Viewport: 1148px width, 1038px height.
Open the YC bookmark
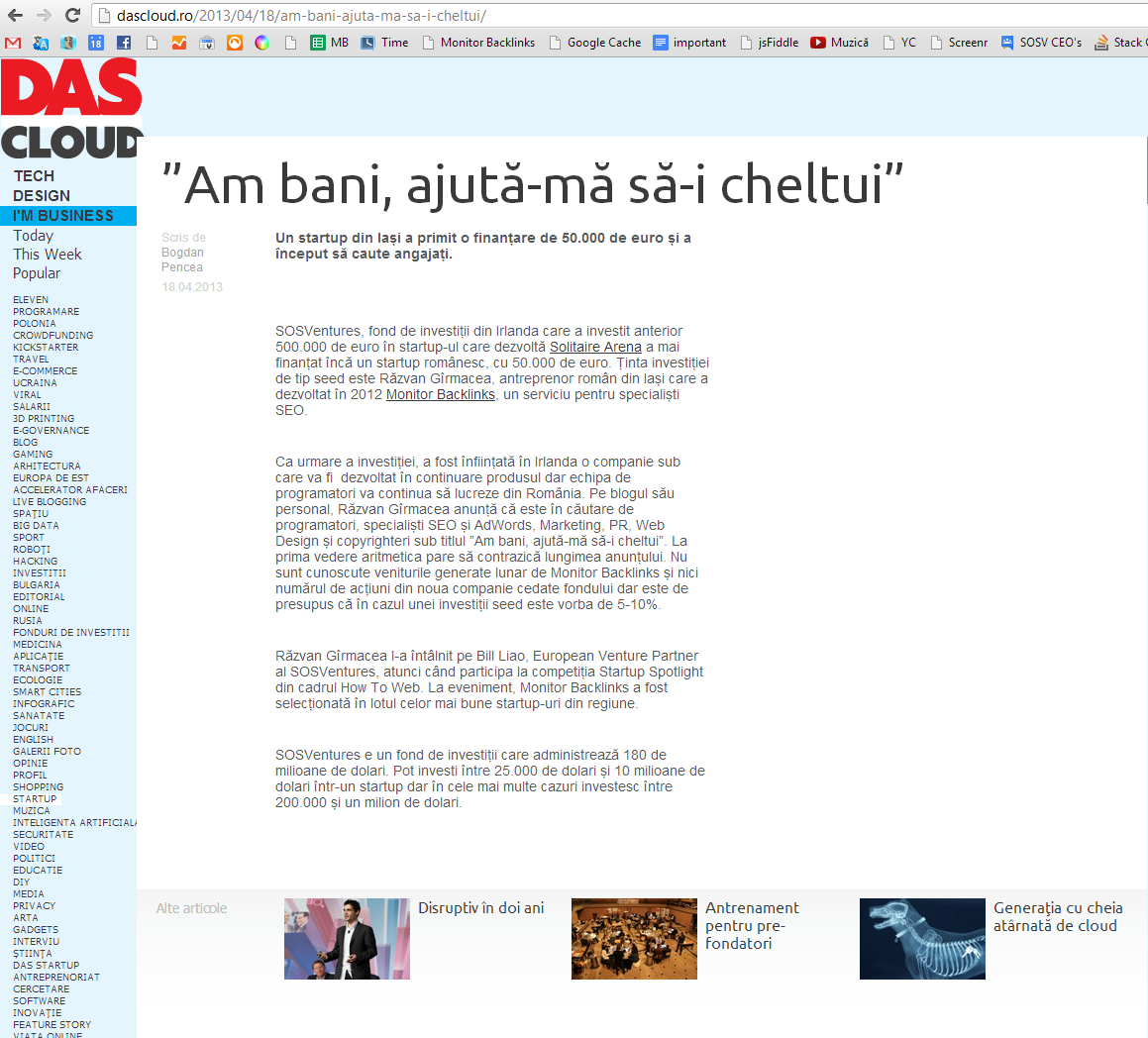[x=899, y=43]
